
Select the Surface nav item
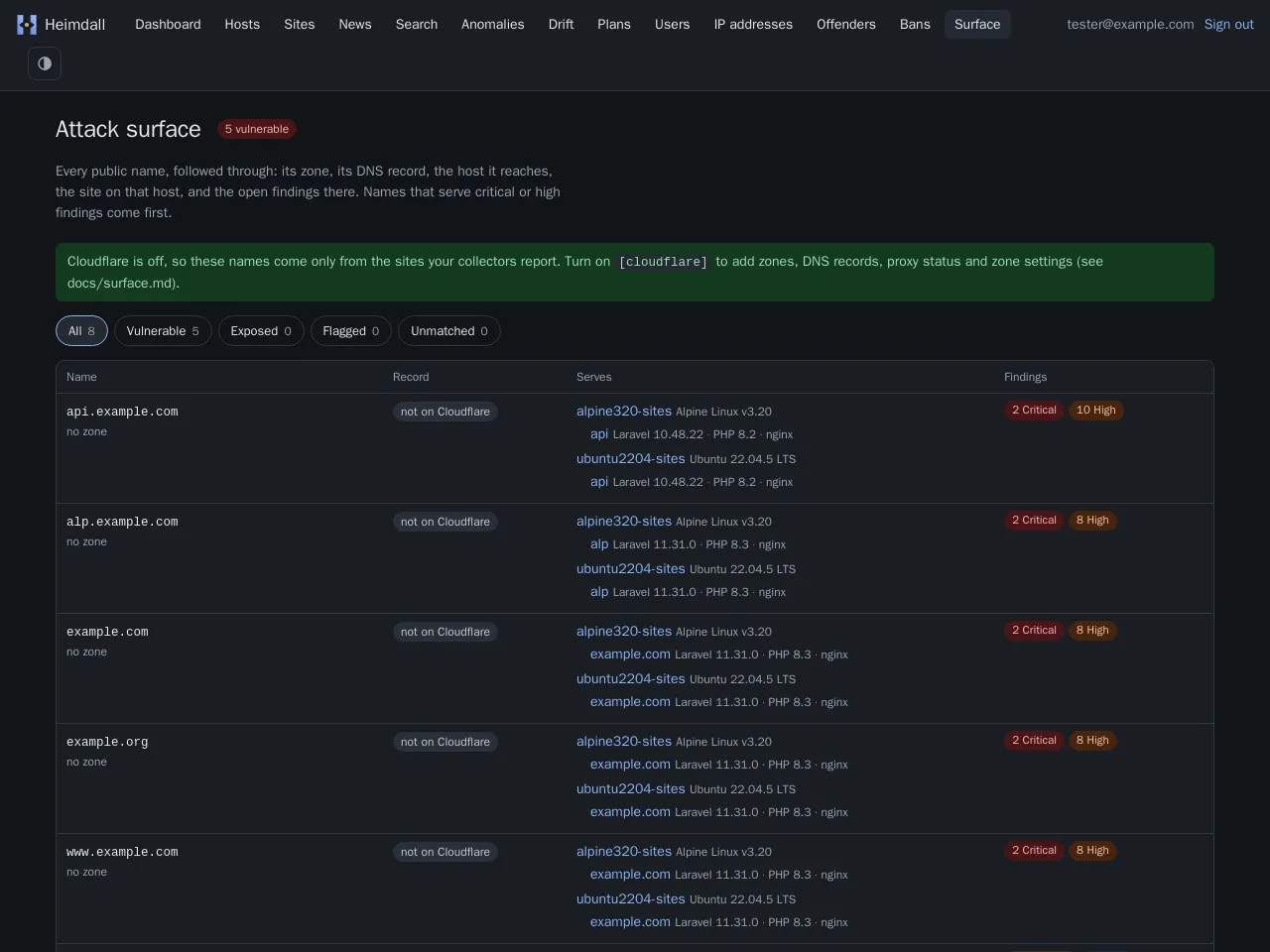977,24
